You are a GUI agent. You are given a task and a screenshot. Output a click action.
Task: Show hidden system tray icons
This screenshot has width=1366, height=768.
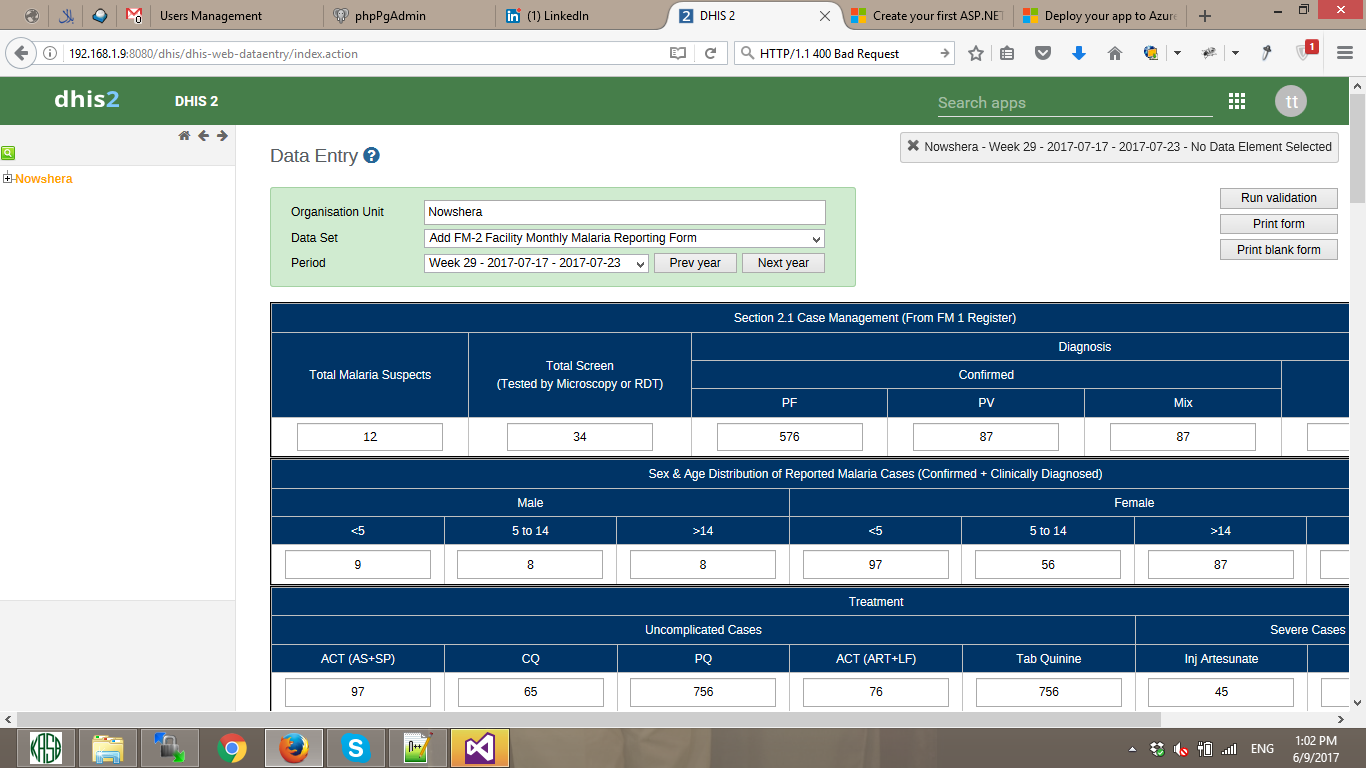(x=1132, y=749)
